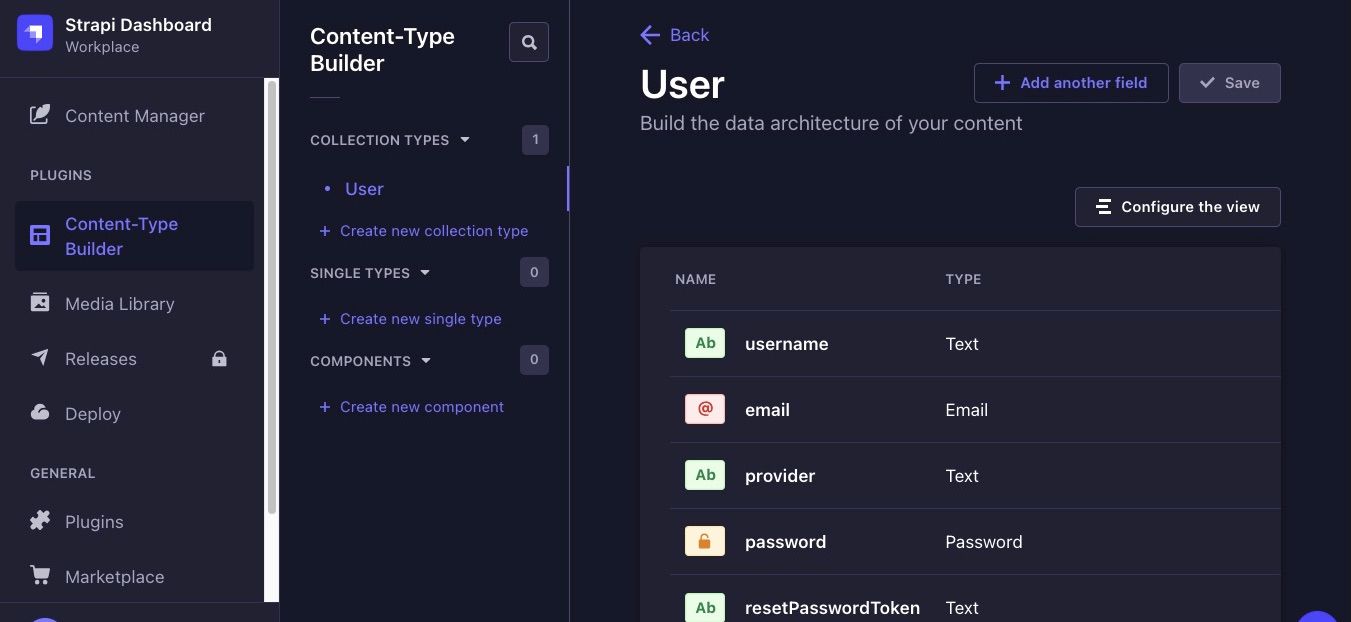This screenshot has width=1351, height=622.
Task: Collapse the Components section
Action: coord(371,361)
